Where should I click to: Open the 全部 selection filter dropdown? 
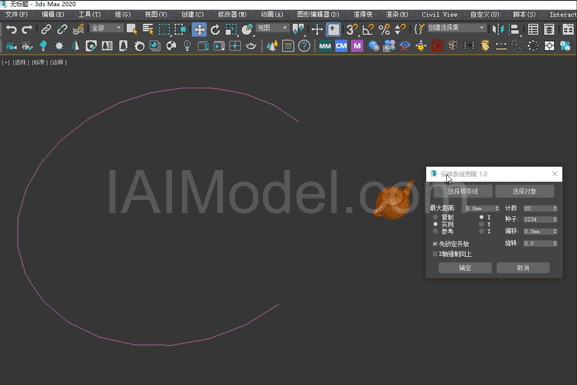pos(106,28)
